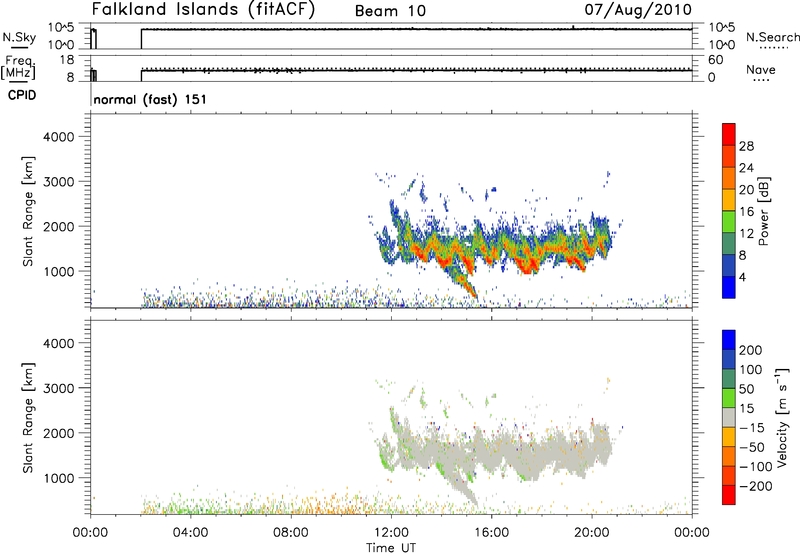The height and width of the screenshot is (554, 800).
Task: Click the '18' frequency axis tick
Action: point(67,60)
